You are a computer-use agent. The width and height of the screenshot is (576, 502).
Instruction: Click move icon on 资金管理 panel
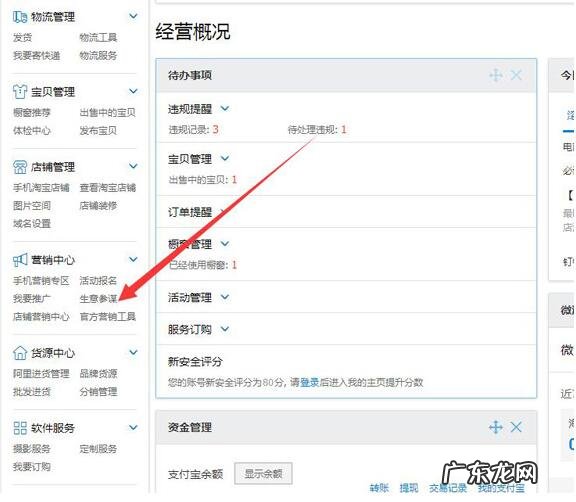(x=496, y=427)
